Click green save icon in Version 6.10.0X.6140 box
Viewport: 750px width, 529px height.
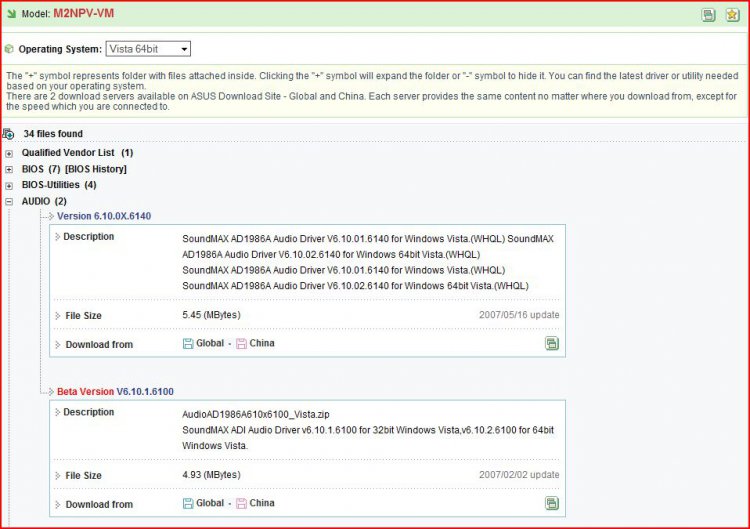click(x=552, y=343)
